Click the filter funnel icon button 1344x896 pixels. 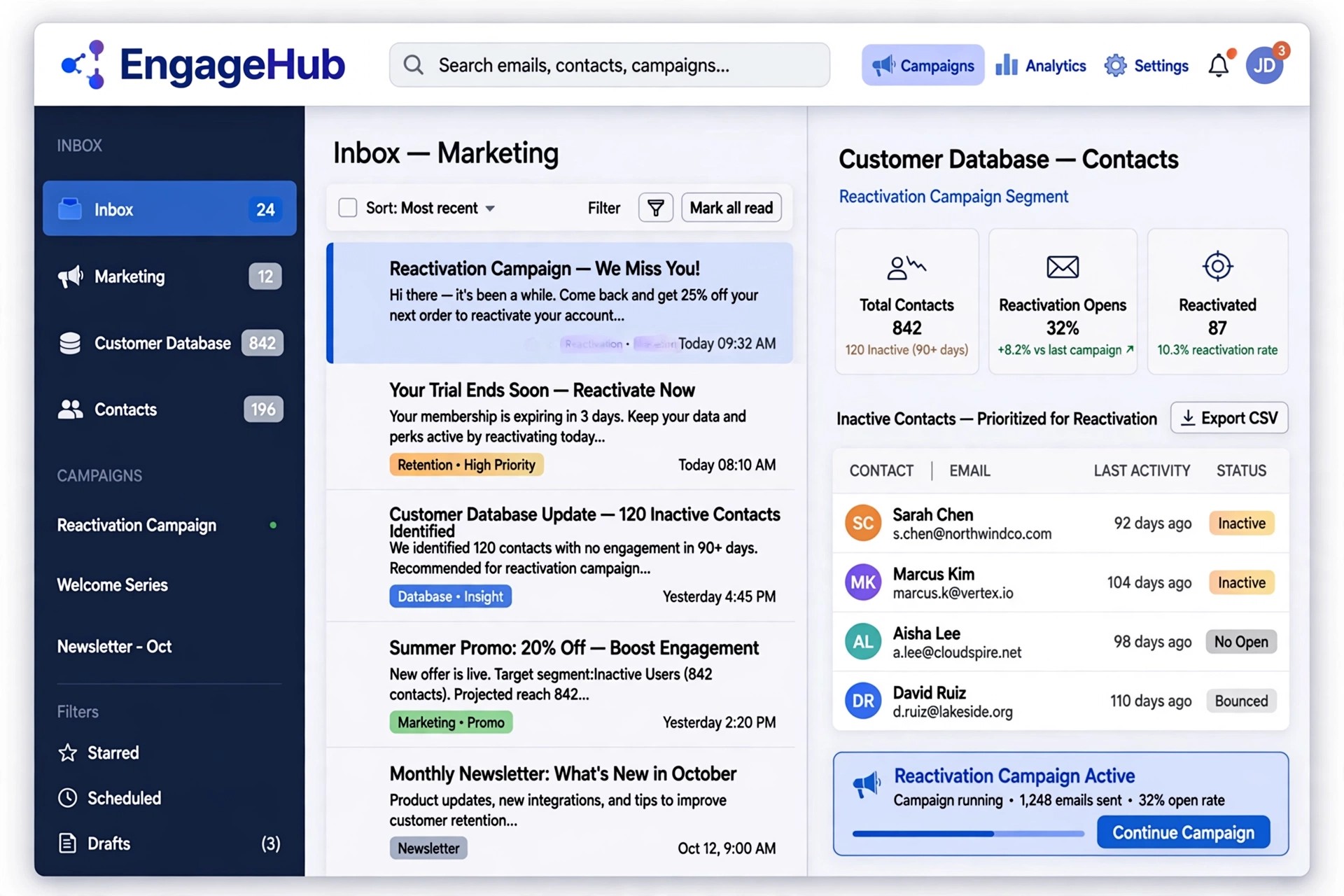click(x=656, y=208)
